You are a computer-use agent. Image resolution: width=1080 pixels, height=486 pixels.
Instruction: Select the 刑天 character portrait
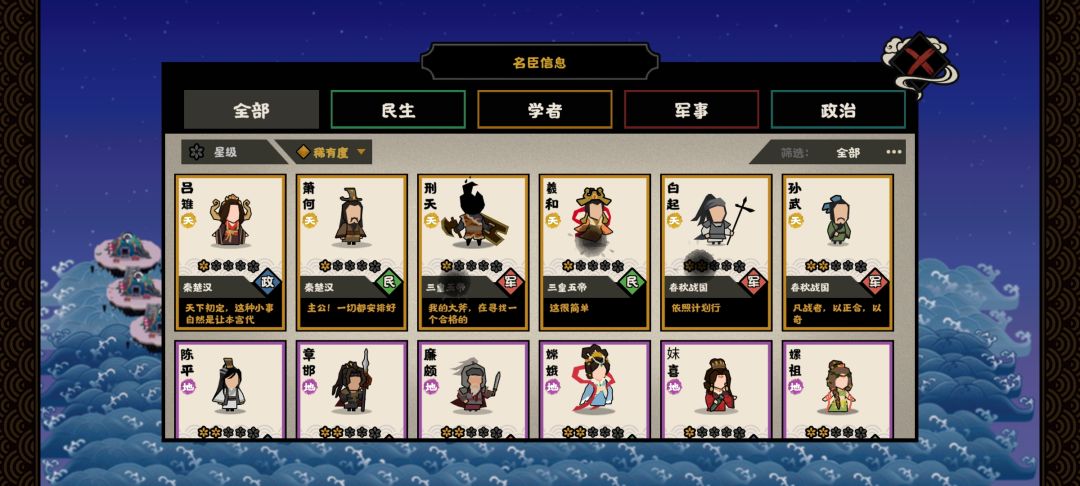(476, 215)
